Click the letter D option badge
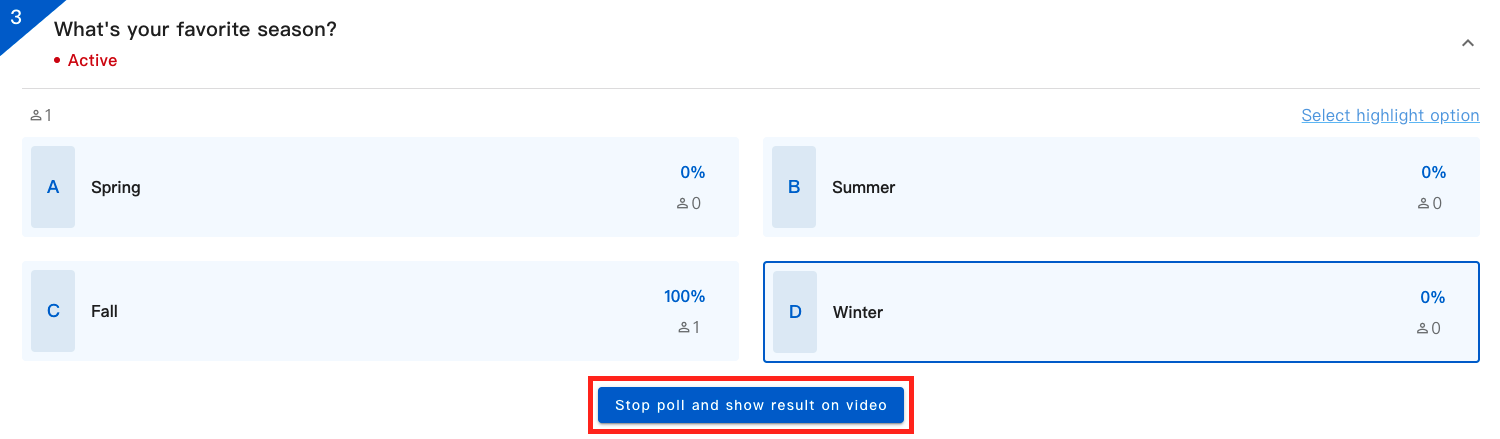1500x439 pixels. (x=795, y=312)
